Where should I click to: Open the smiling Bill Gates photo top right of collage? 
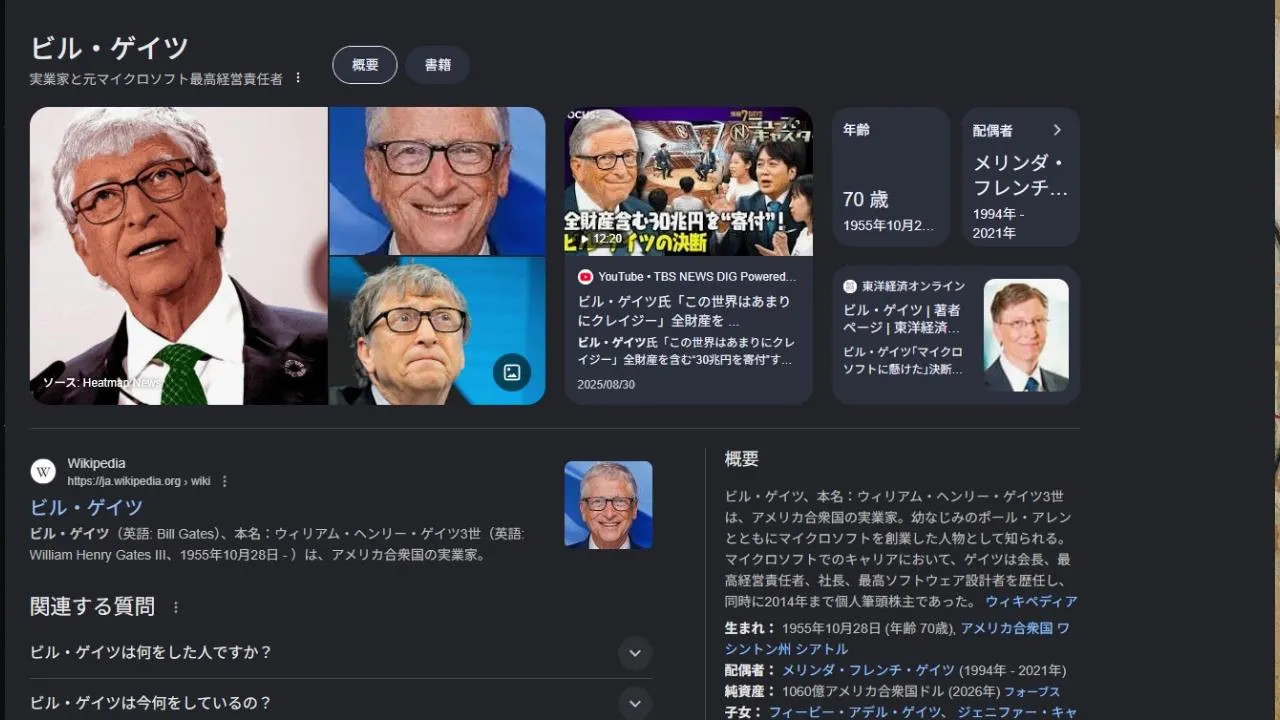pyautogui.click(x=438, y=181)
